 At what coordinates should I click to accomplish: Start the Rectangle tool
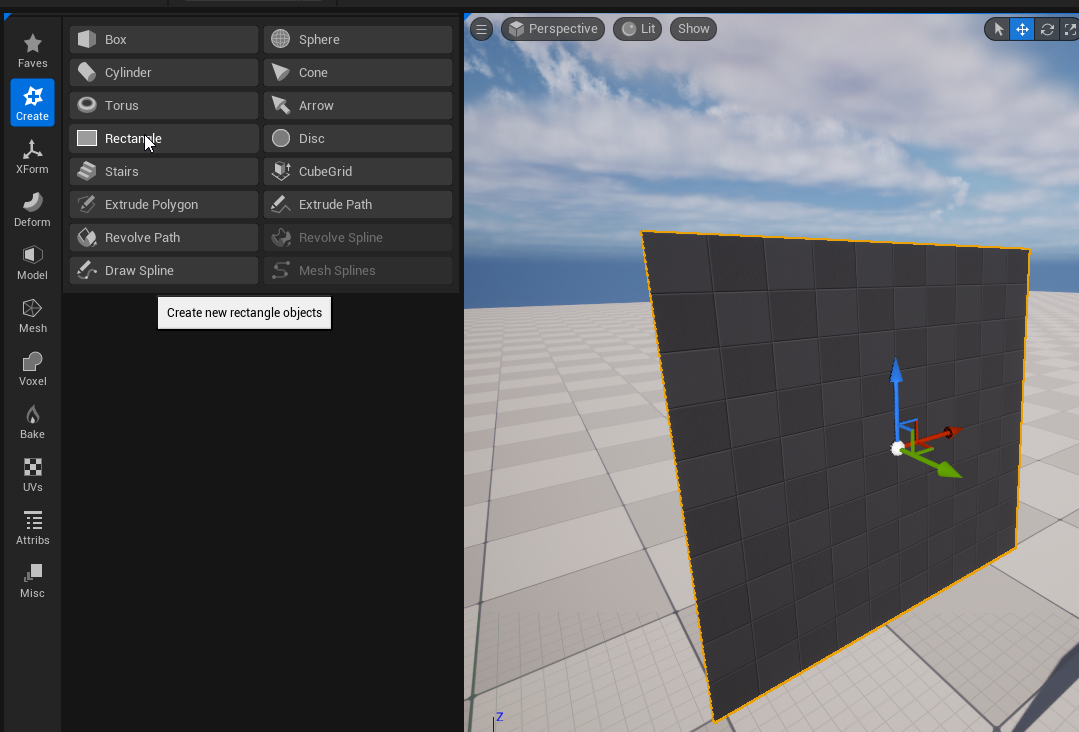164,138
